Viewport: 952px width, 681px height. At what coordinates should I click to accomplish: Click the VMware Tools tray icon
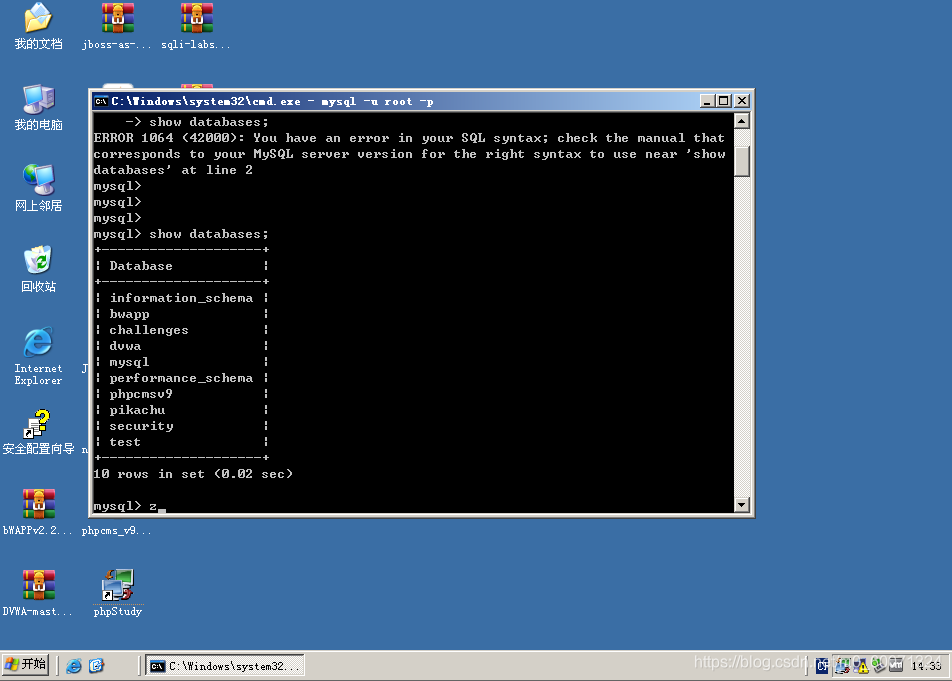click(896, 666)
